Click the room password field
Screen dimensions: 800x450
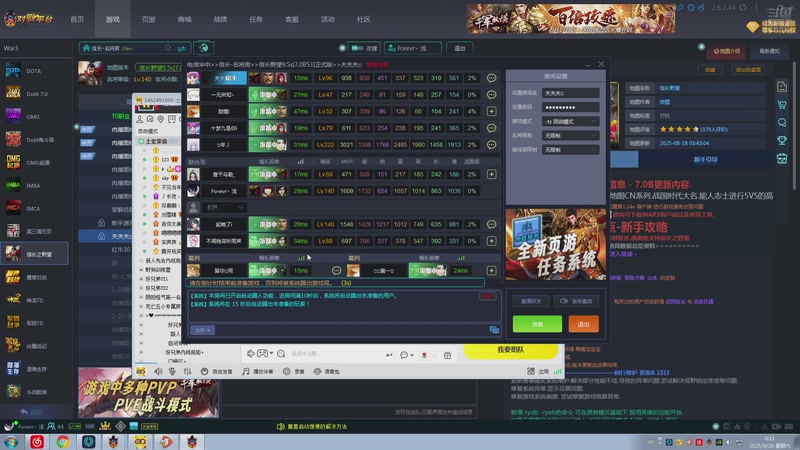pos(570,107)
